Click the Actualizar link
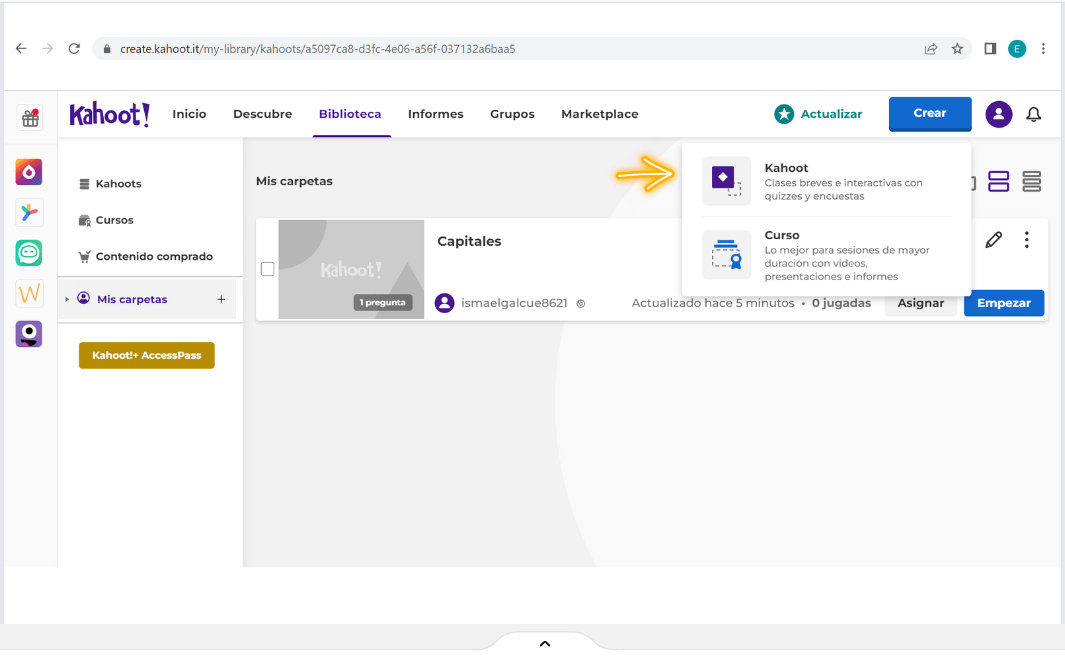The width and height of the screenshot is (1065, 656). (831, 114)
